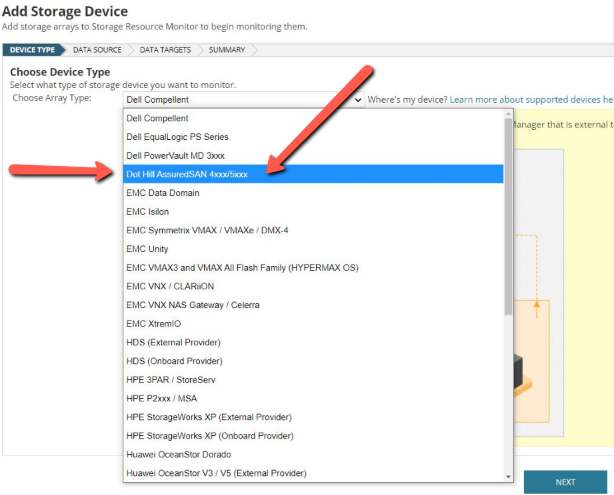The height and width of the screenshot is (495, 614).
Task: Select EMC XtremIO array type
Action: [313, 324]
